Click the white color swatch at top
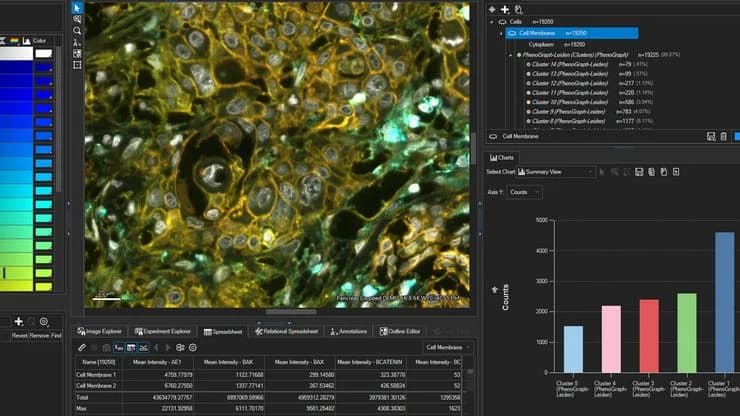740x416 pixels. coord(43,53)
